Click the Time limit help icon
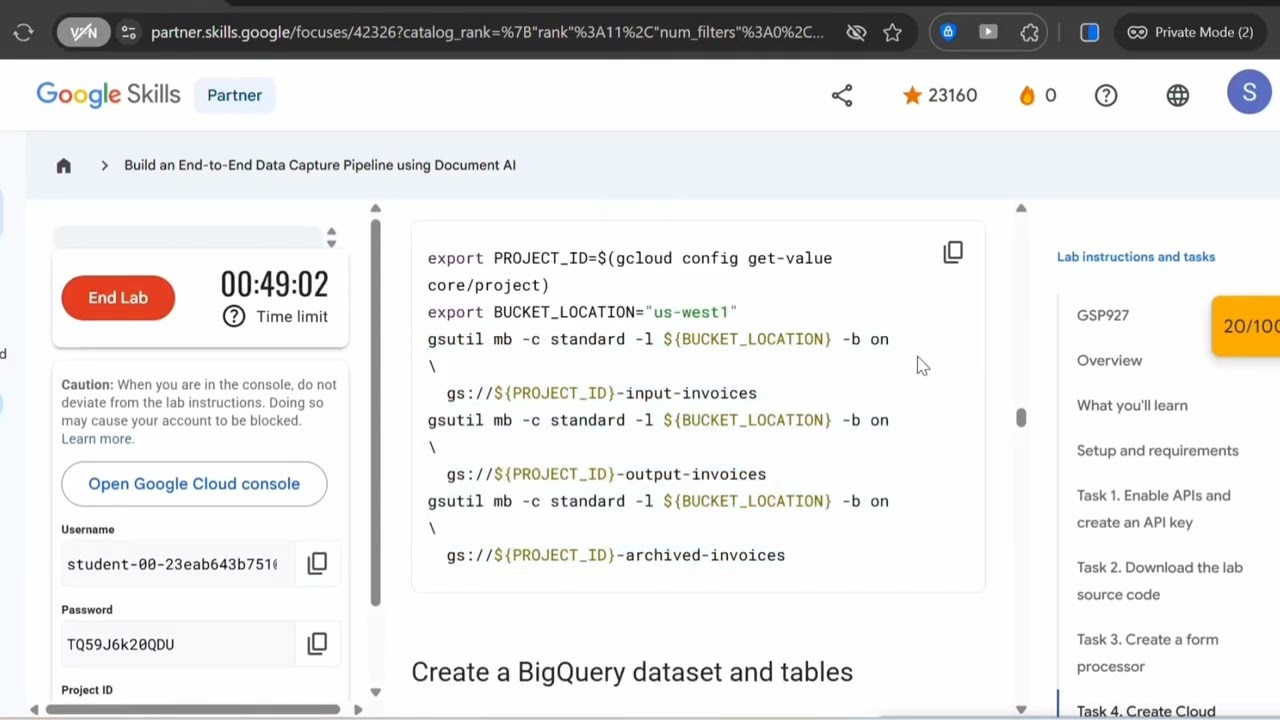This screenshot has width=1280, height=720. pyautogui.click(x=233, y=316)
